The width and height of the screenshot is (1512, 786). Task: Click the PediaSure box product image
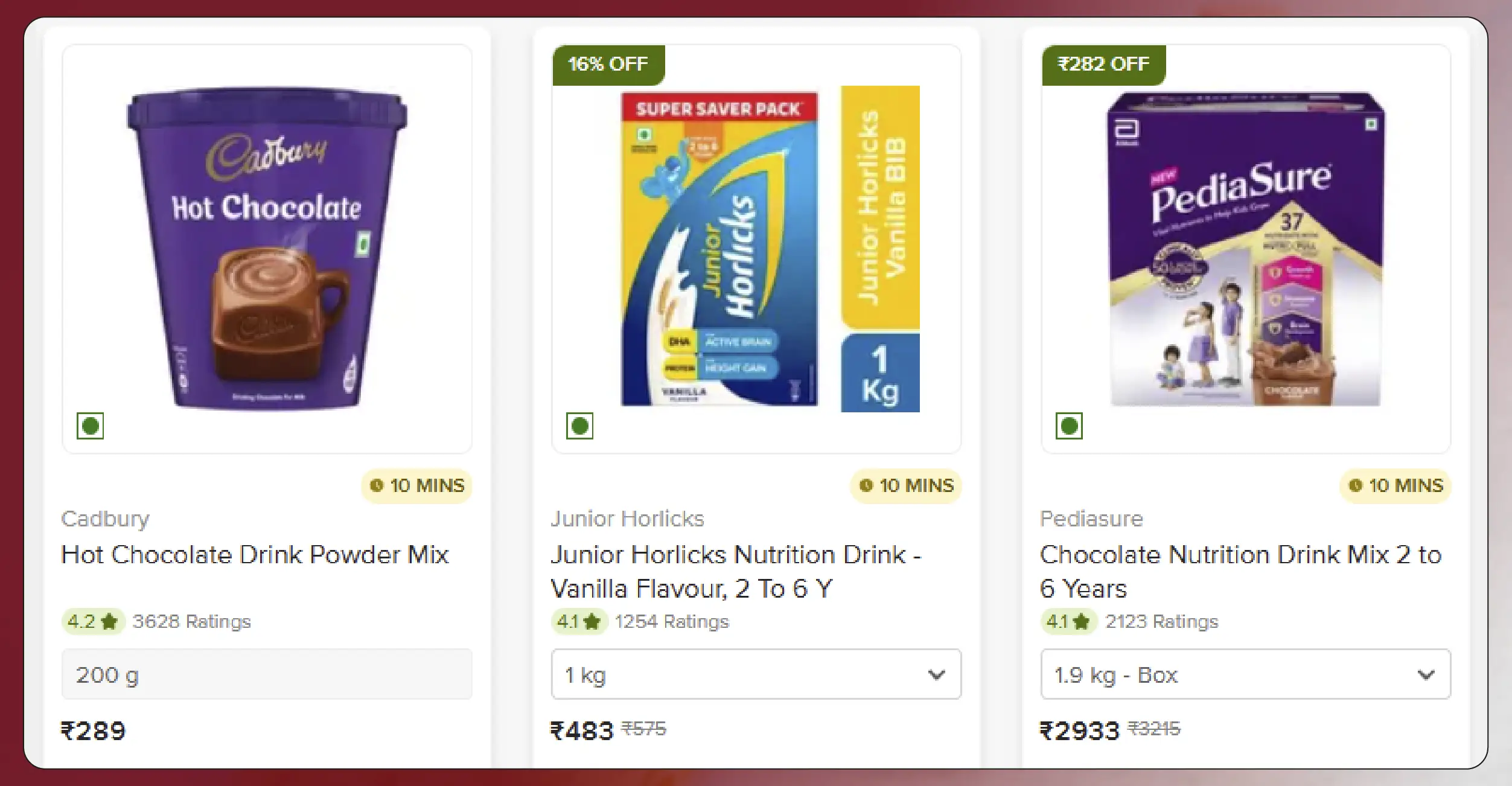coord(1246,249)
